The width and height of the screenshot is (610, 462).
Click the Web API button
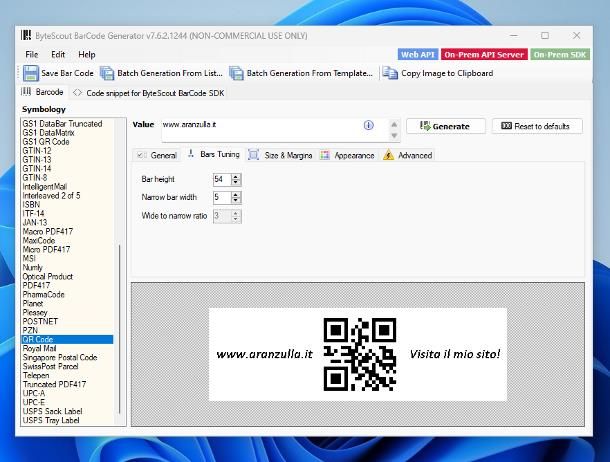point(418,54)
